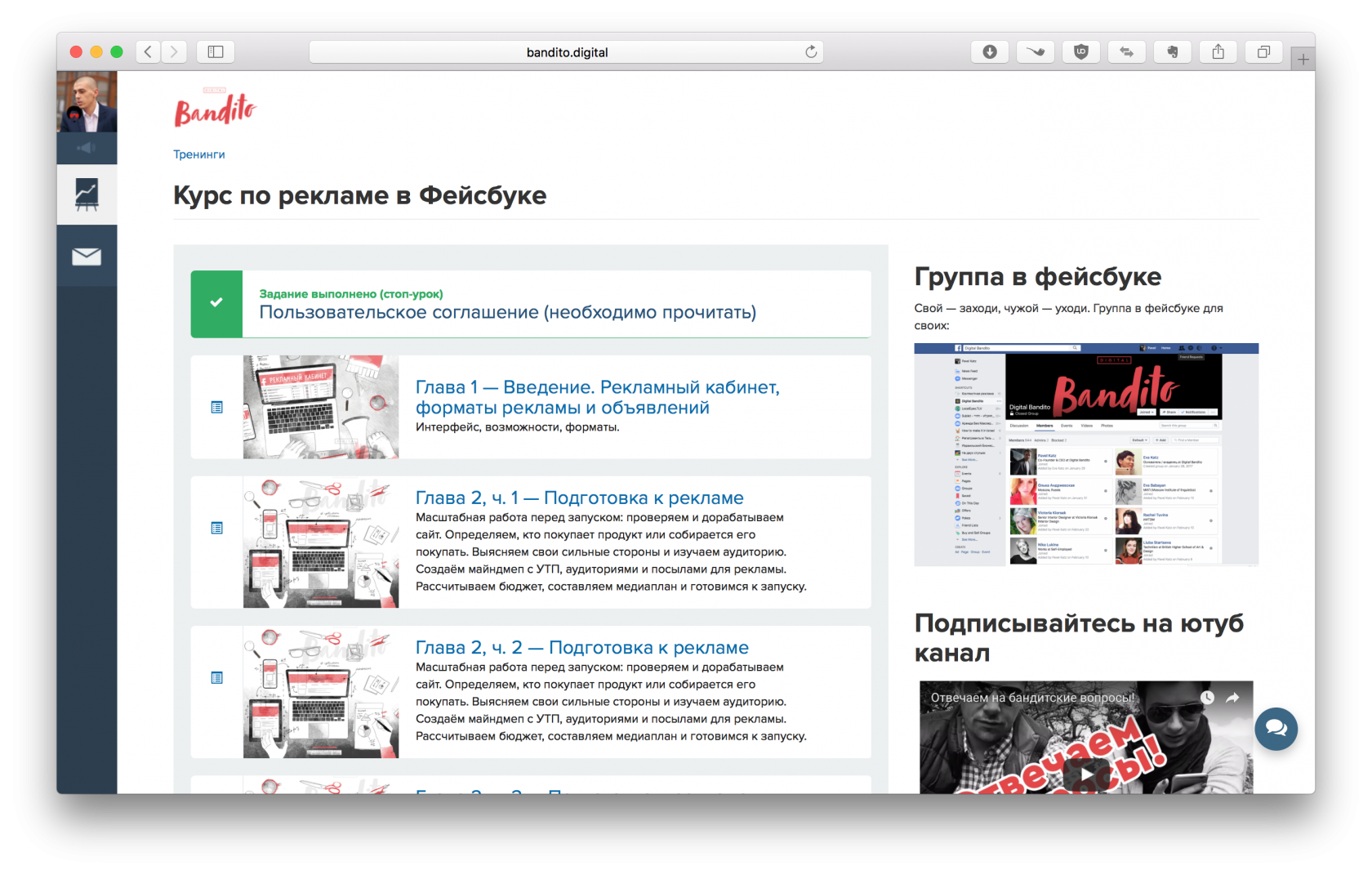1372x875 pixels.
Task: Click the uBlock shield extension icon
Action: point(1081,51)
